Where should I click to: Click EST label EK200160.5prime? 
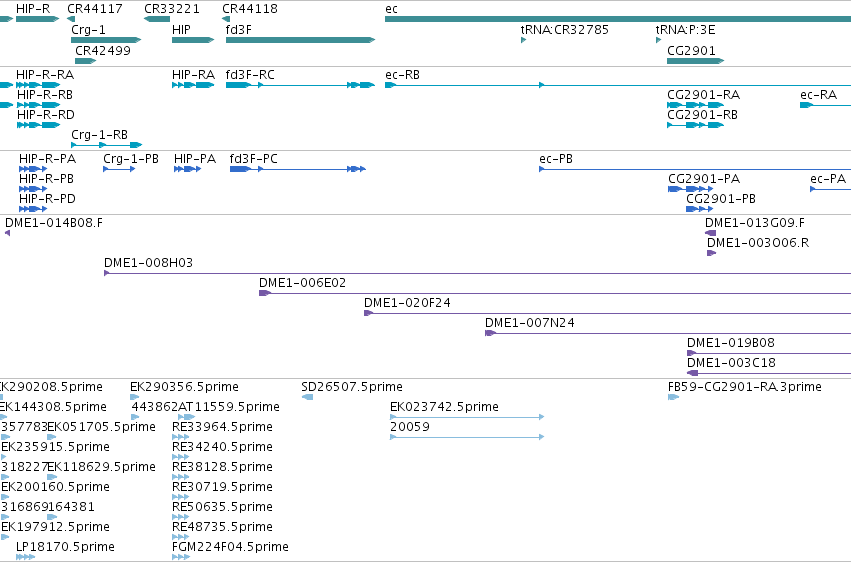55,487
